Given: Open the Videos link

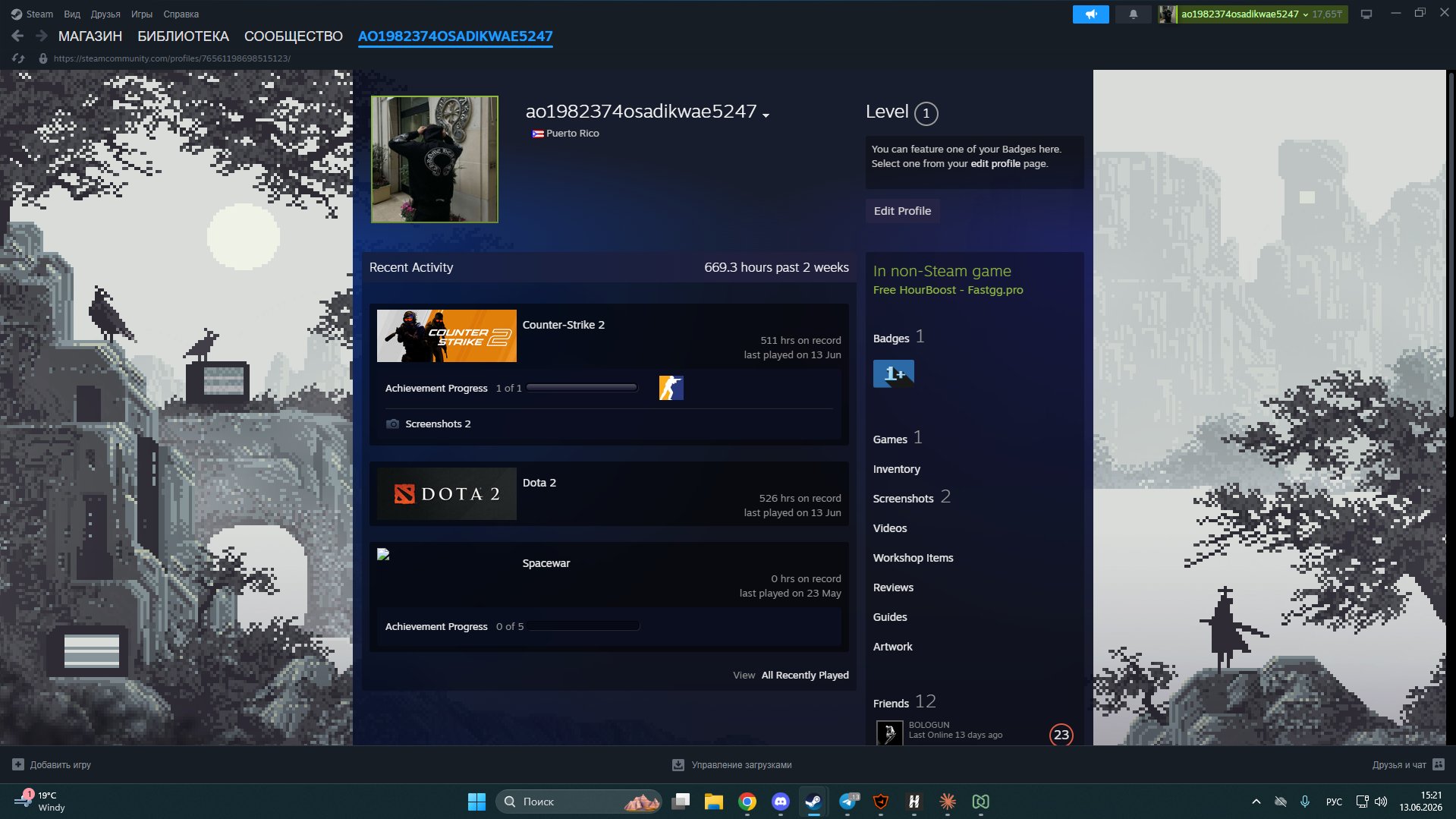Looking at the screenshot, I should point(890,528).
